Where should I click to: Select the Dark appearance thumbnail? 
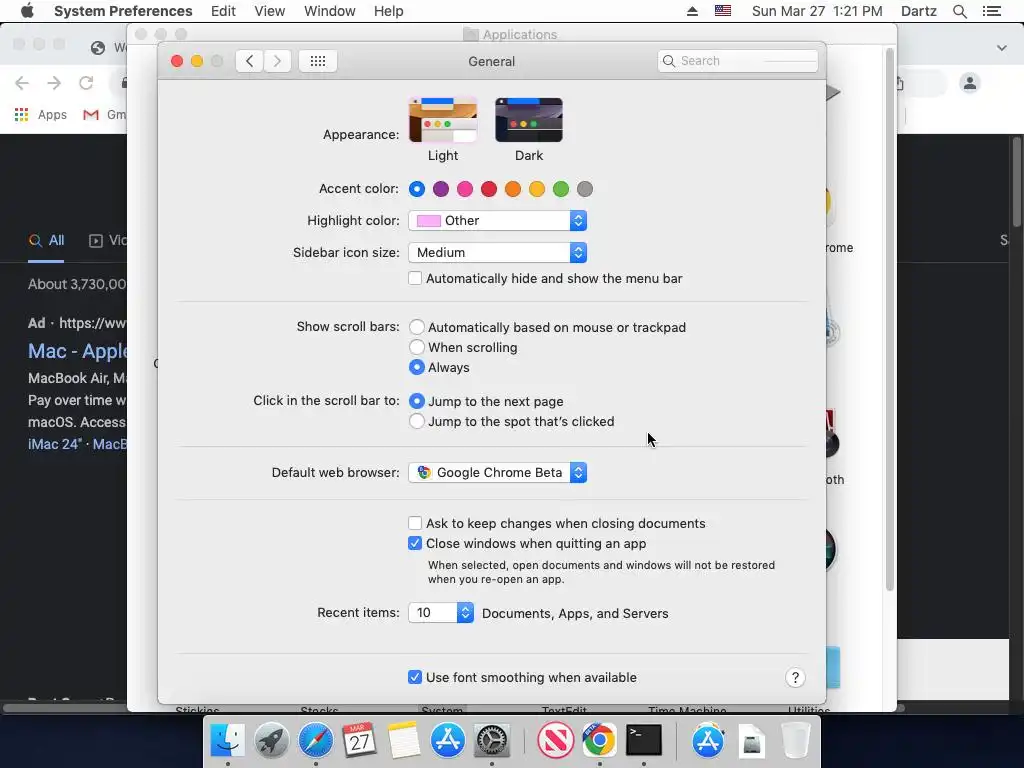(x=529, y=120)
